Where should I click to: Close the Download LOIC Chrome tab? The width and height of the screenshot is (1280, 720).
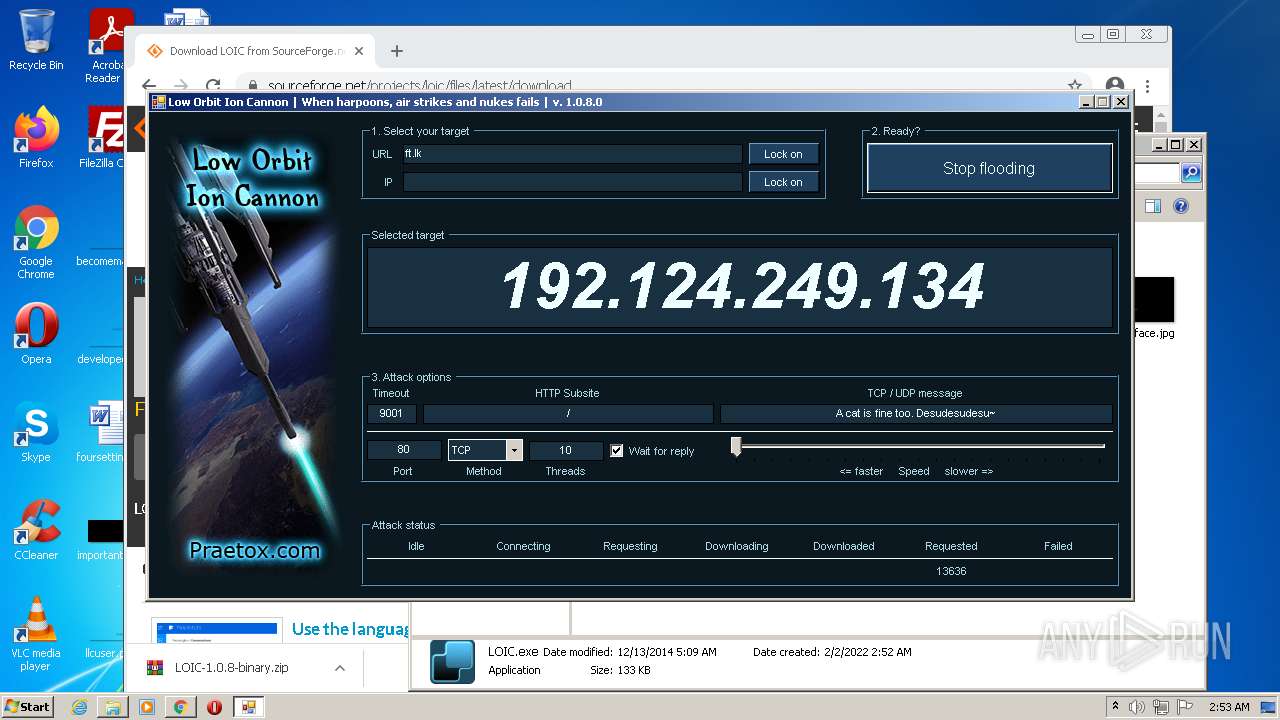[359, 51]
